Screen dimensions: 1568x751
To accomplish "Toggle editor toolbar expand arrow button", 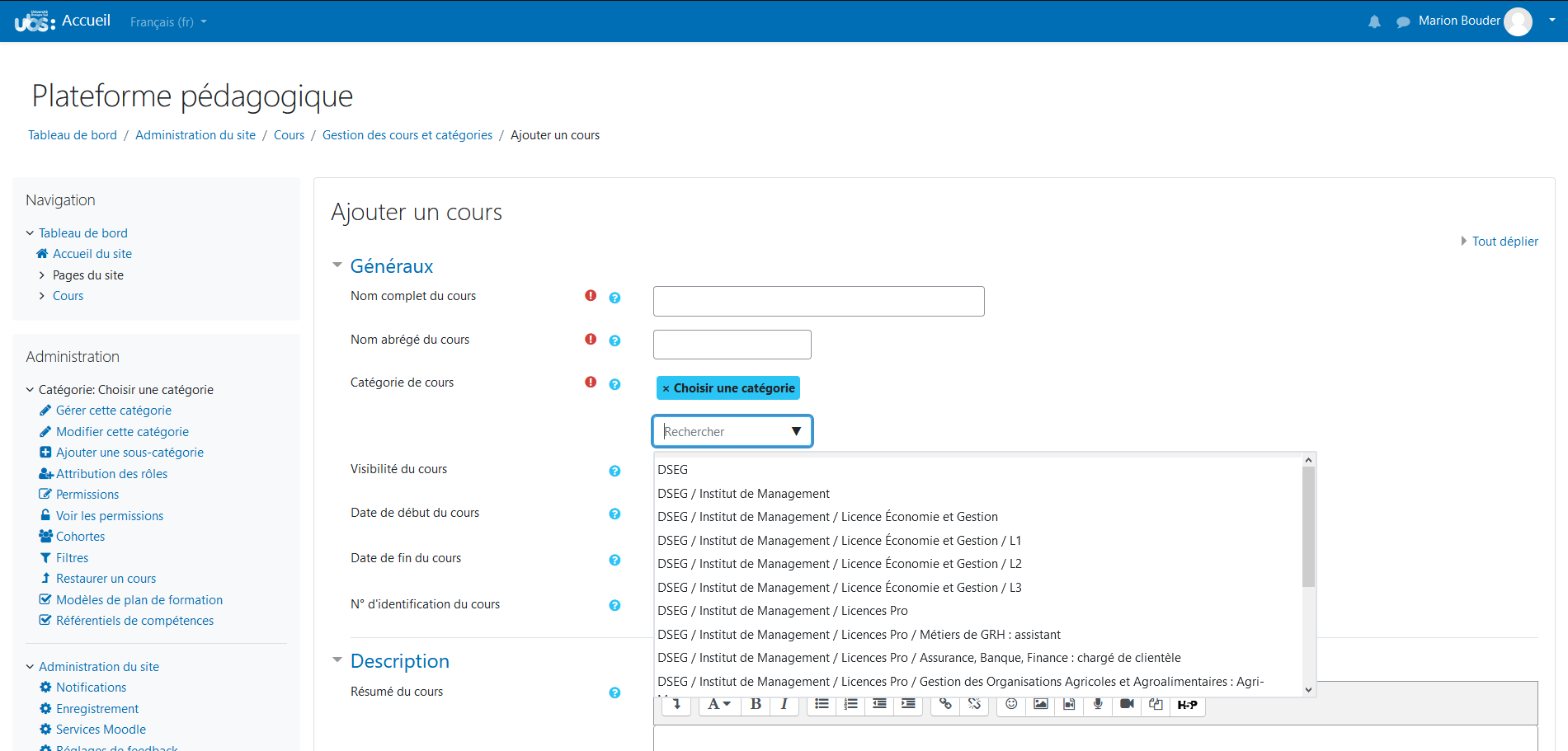I will (676, 705).
